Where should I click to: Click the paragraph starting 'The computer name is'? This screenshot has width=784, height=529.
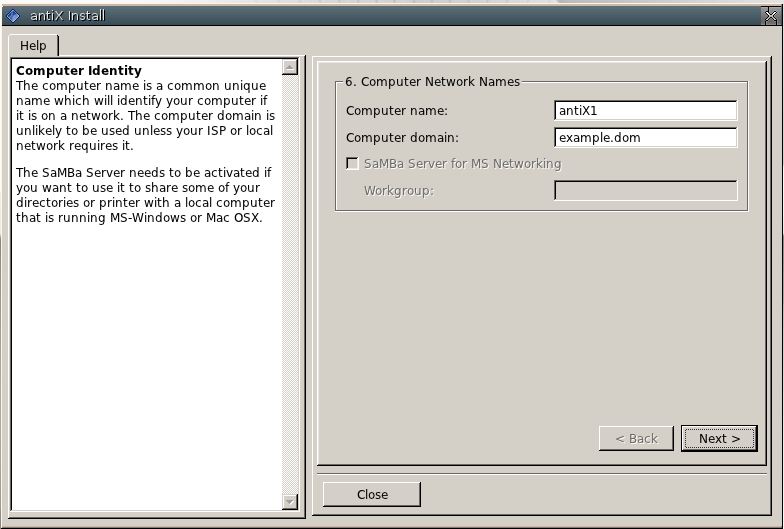(x=146, y=116)
